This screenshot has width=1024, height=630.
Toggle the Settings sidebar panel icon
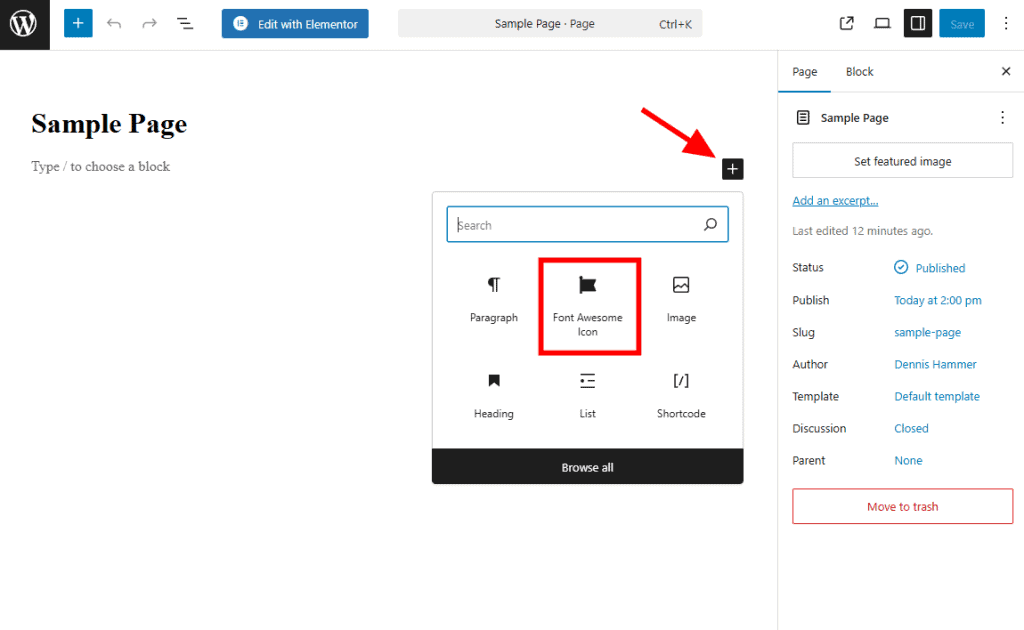tap(917, 24)
